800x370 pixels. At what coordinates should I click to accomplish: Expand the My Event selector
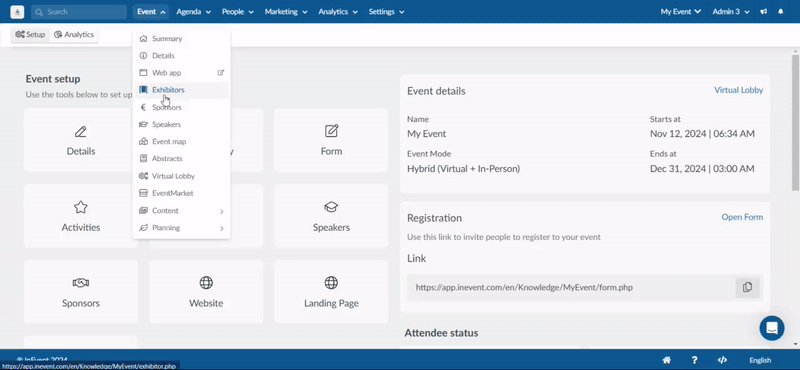[x=681, y=12]
